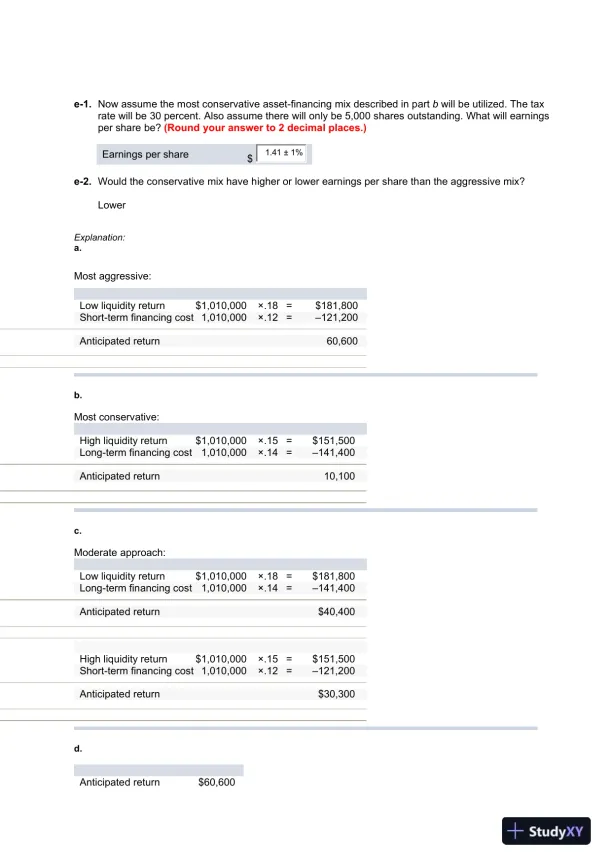Click the $30,300 anticipated return value
Viewport: 612px width, 865px height.
(336, 694)
